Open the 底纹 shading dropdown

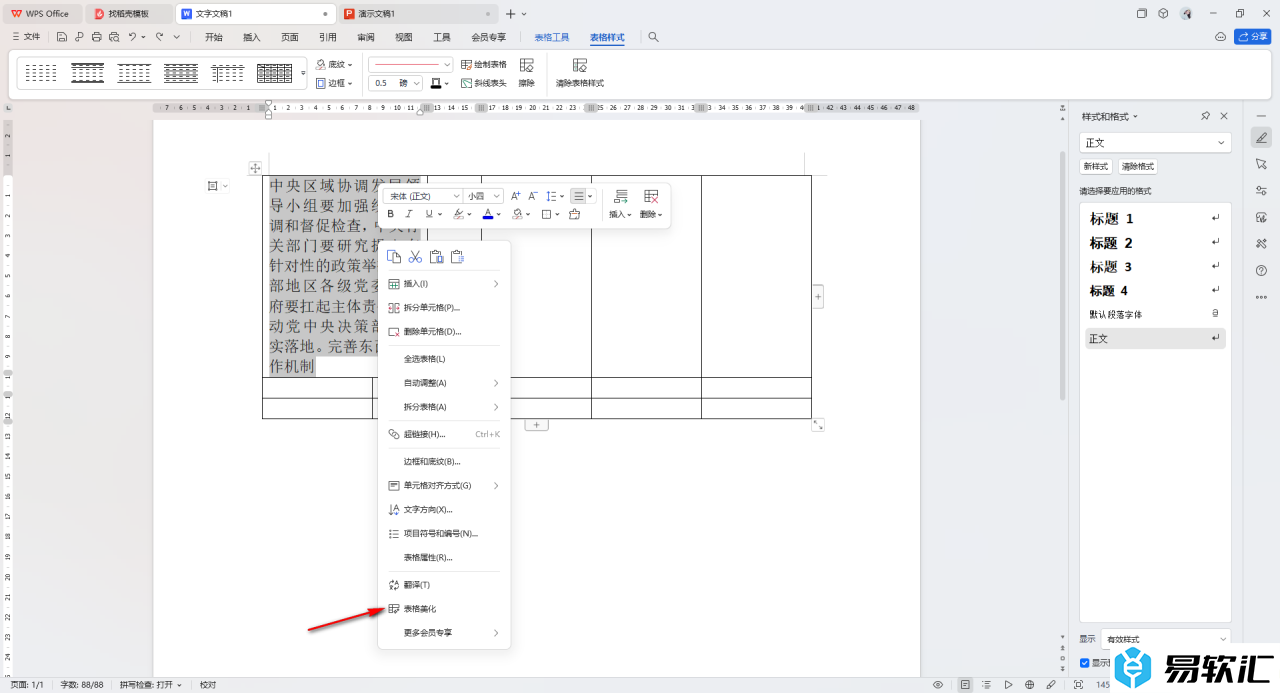pyautogui.click(x=335, y=64)
